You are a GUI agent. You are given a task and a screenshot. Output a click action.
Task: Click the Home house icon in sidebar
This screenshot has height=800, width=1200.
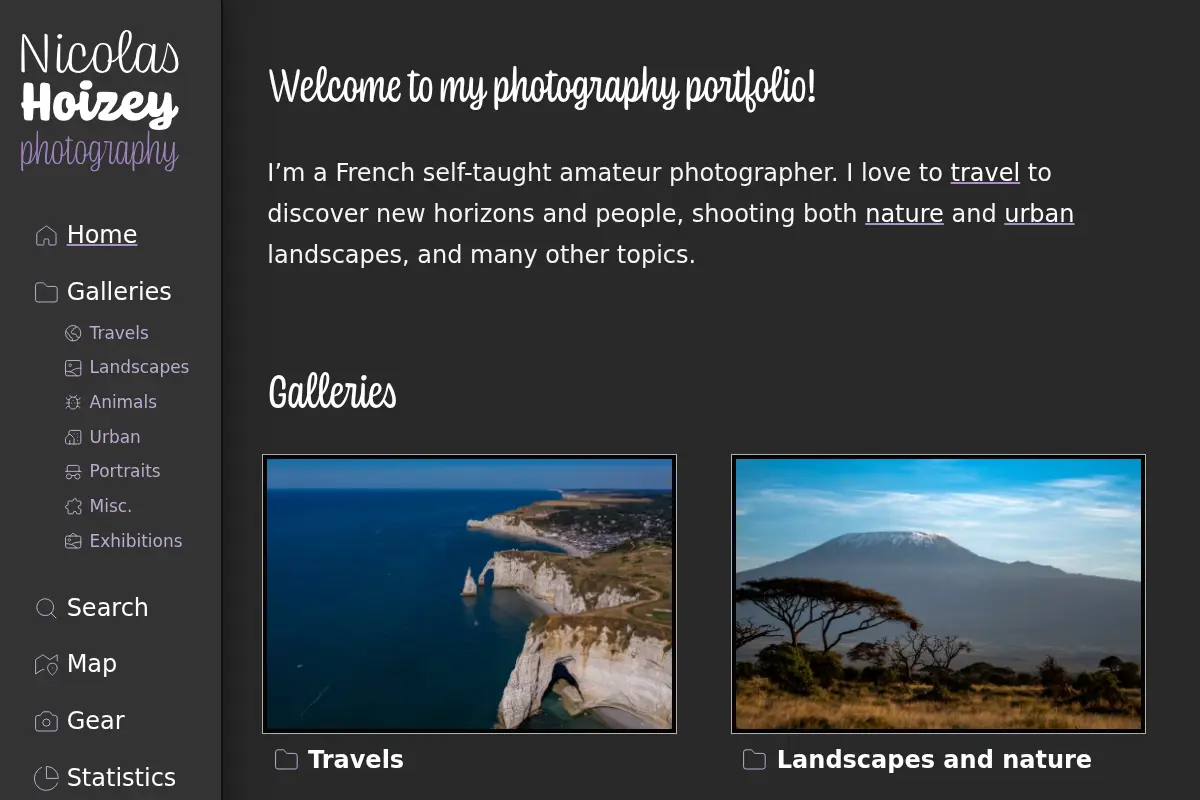(x=46, y=236)
